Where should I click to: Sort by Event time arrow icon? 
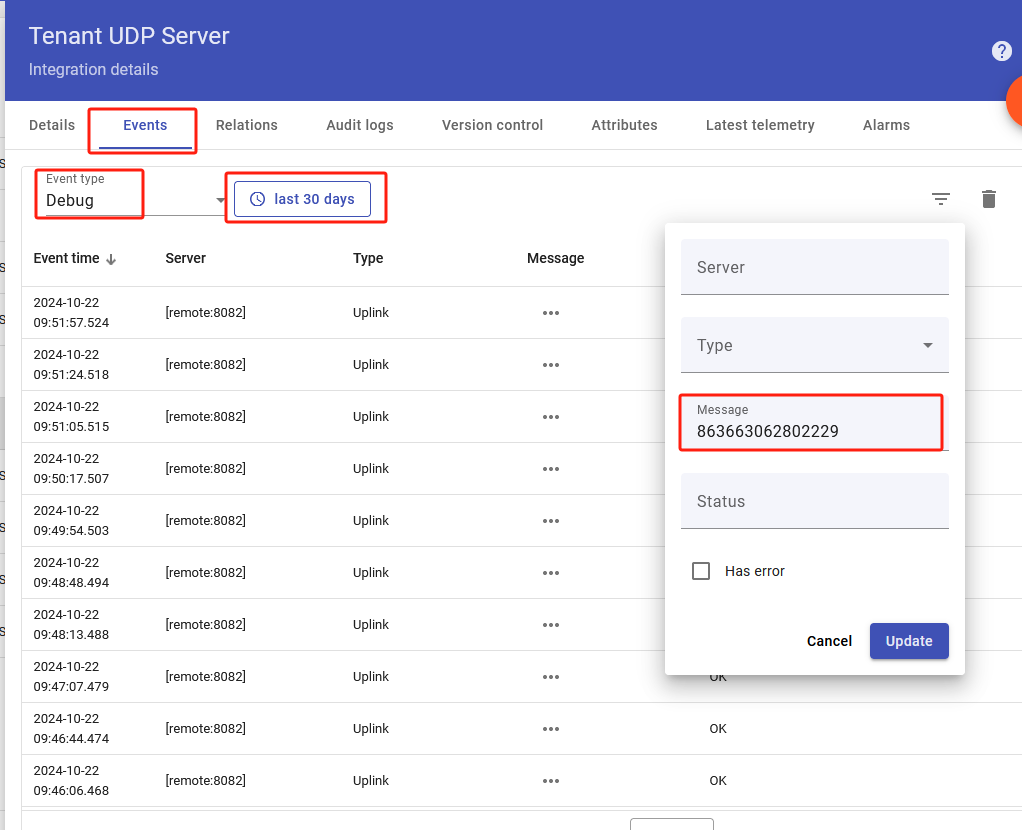coord(111,259)
